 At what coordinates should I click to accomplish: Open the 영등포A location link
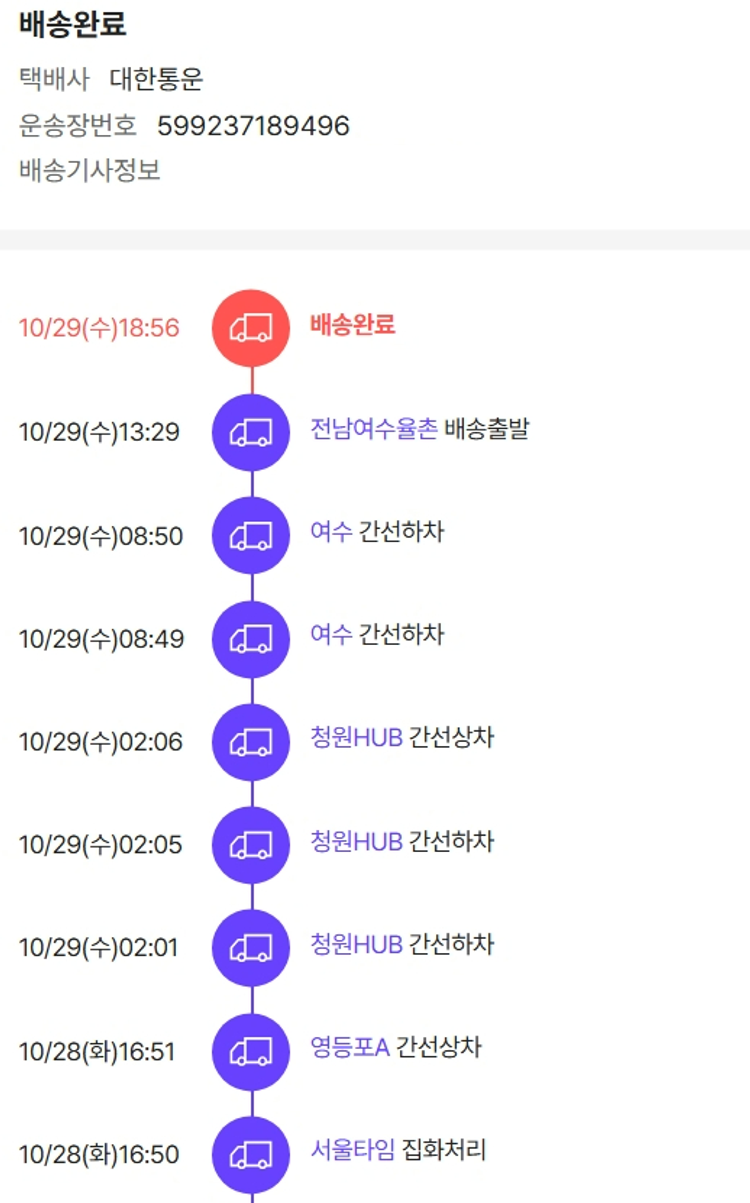(x=349, y=1047)
